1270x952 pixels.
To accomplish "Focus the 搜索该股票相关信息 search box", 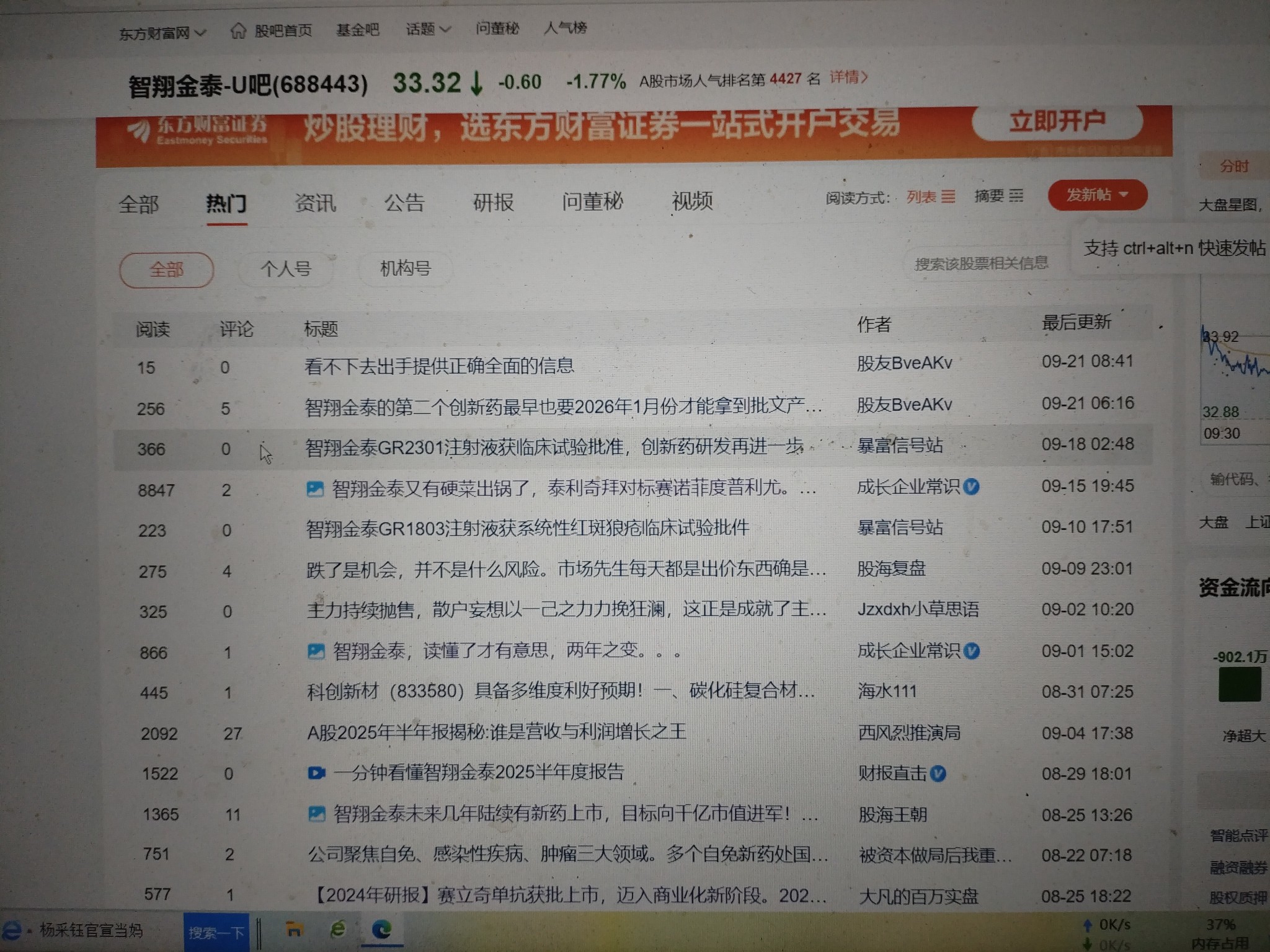I will pos(986,264).
